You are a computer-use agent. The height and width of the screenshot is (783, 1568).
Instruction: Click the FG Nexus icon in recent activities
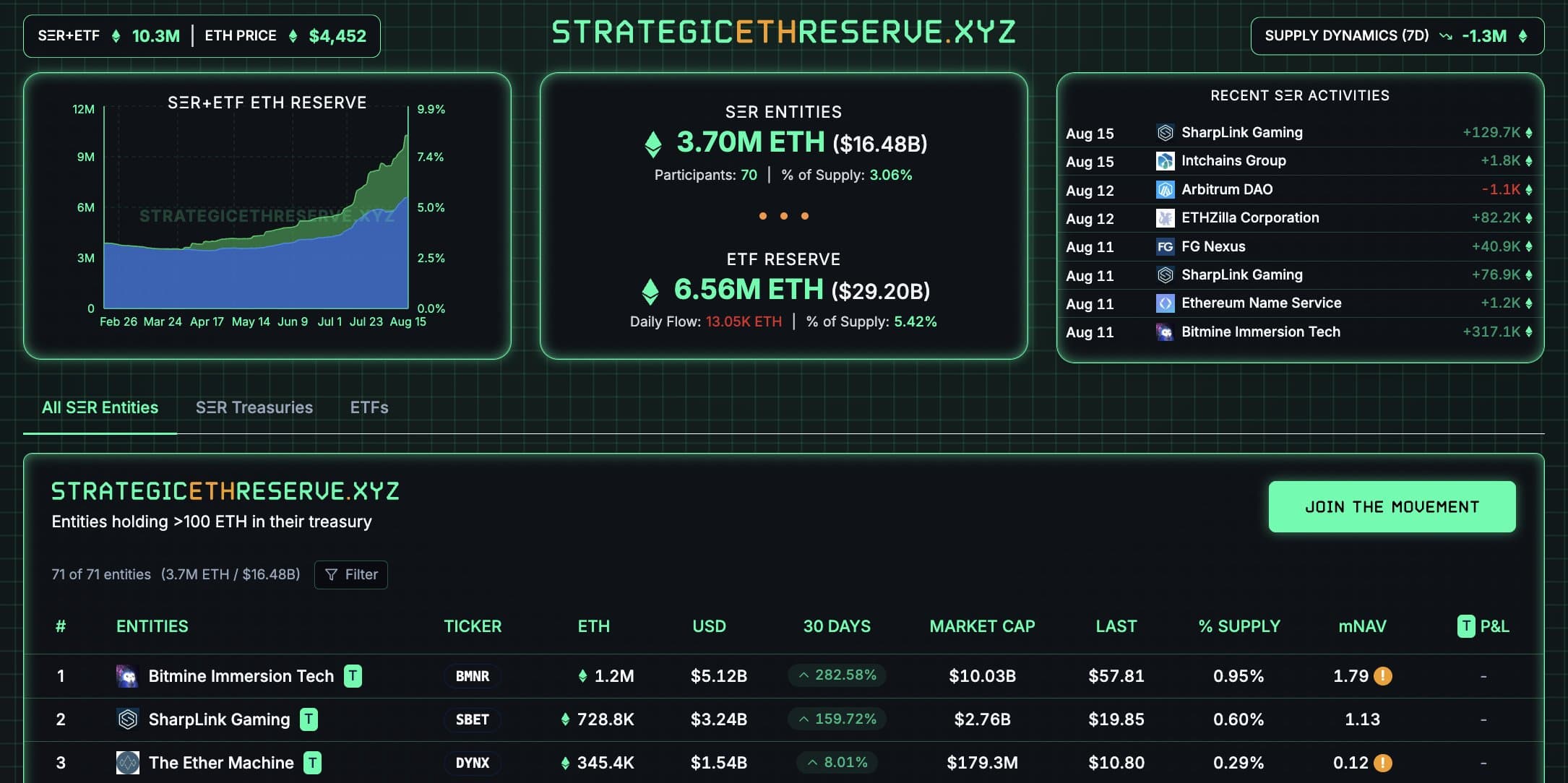pyautogui.click(x=1166, y=246)
